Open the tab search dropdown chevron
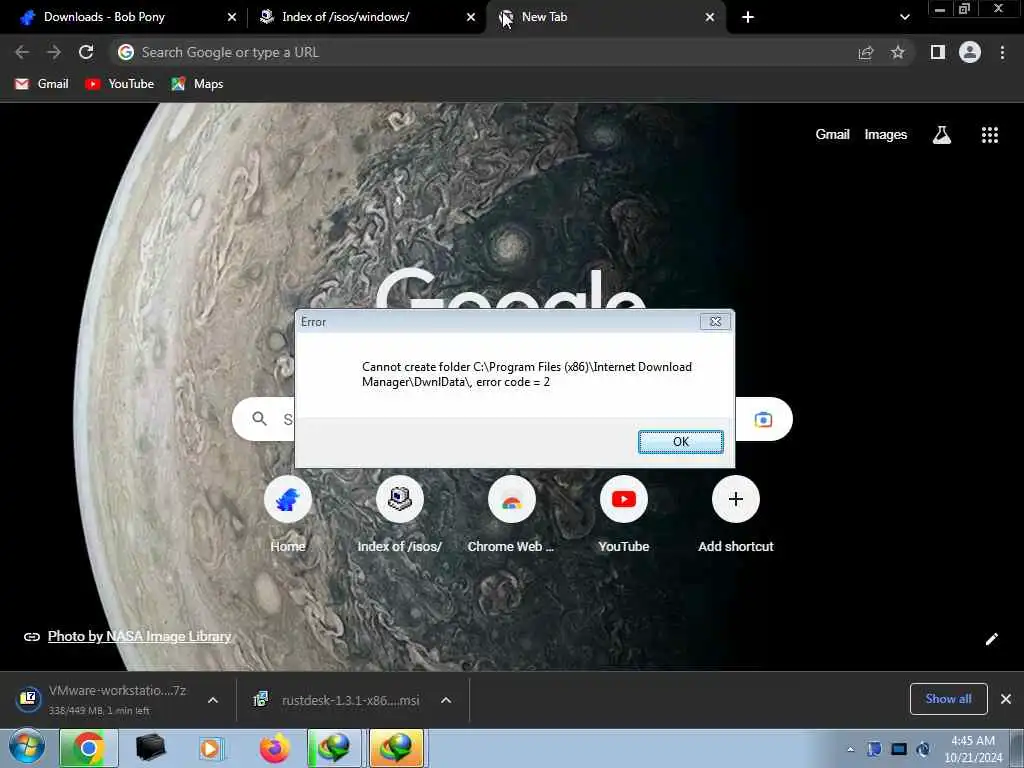 click(x=904, y=17)
